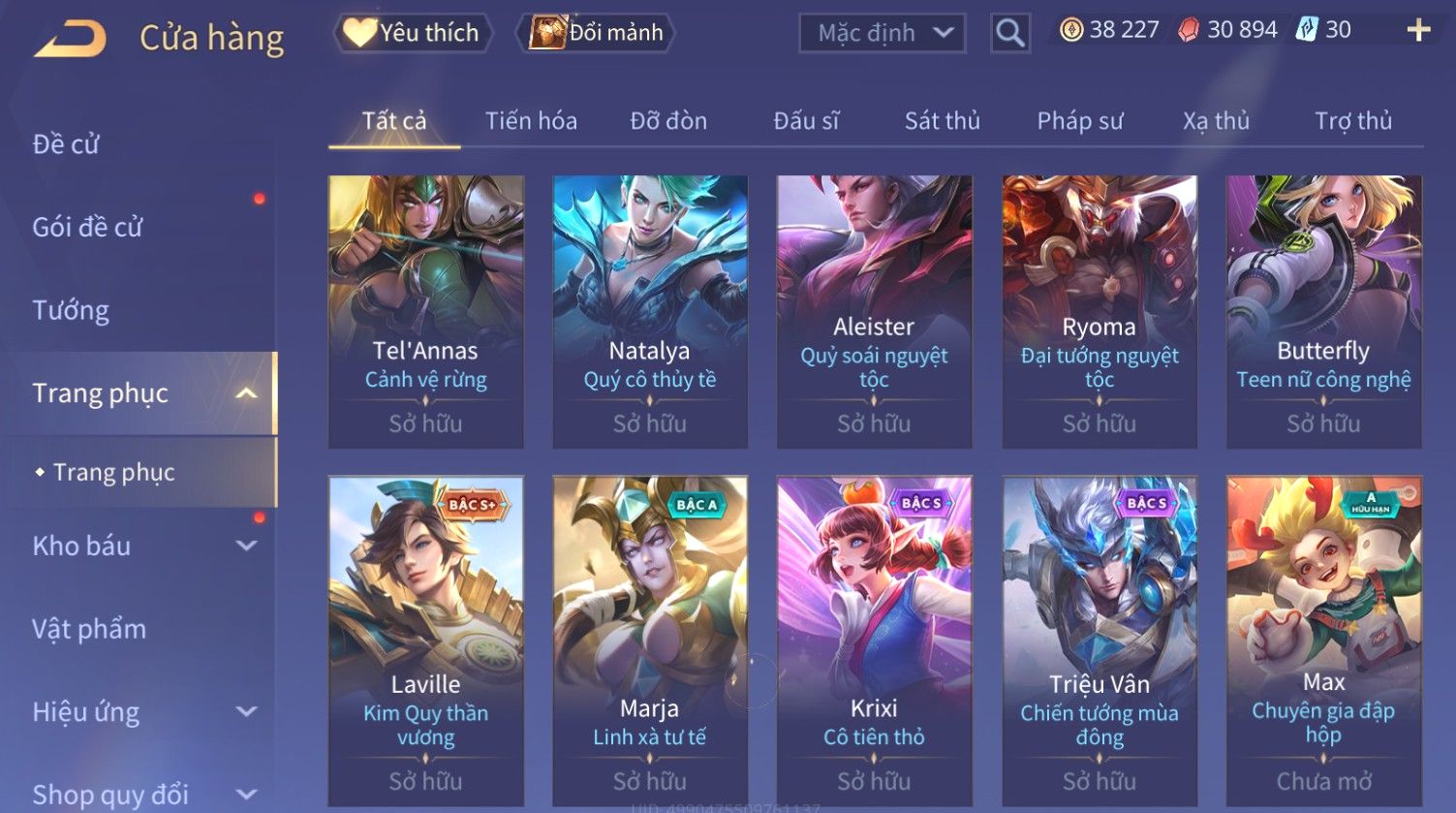The height and width of the screenshot is (813, 1456).
Task: Open the Mặc định sort dropdown
Action: click(x=882, y=33)
